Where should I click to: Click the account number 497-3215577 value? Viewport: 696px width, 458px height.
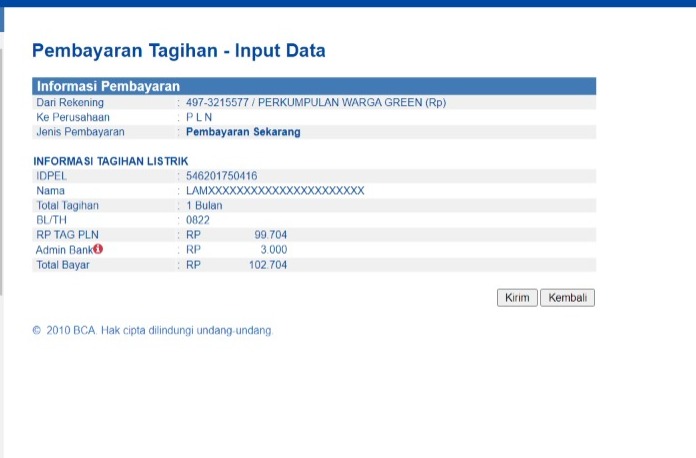pyautogui.click(x=218, y=102)
